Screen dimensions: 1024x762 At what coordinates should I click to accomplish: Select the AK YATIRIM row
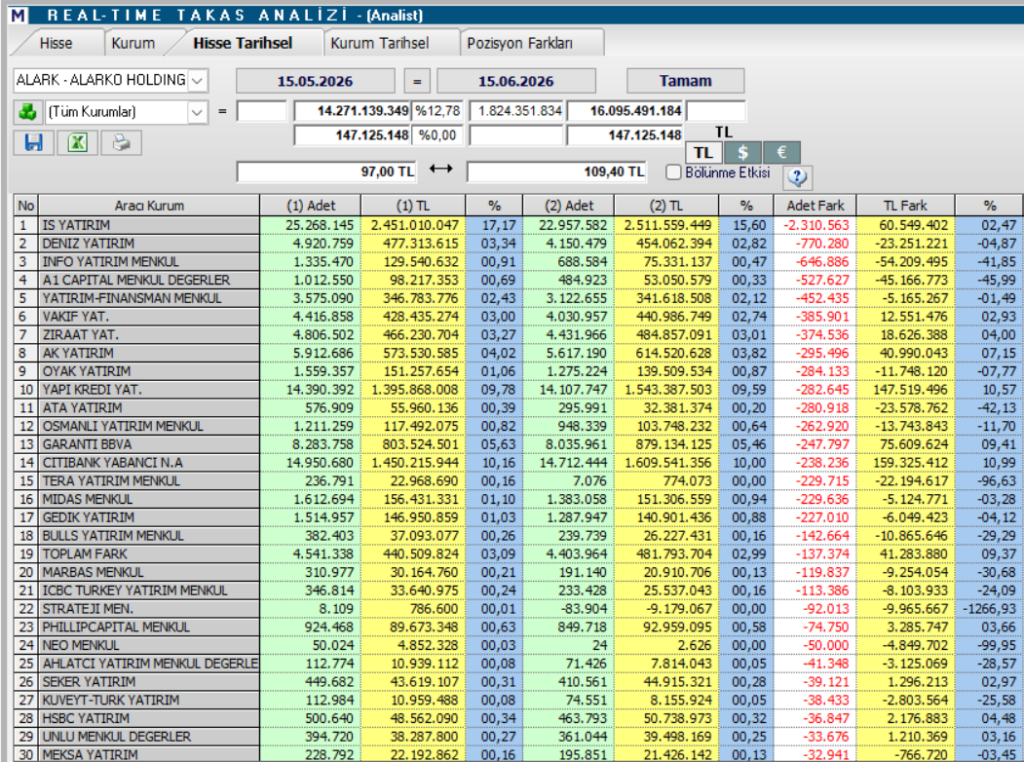519,353
